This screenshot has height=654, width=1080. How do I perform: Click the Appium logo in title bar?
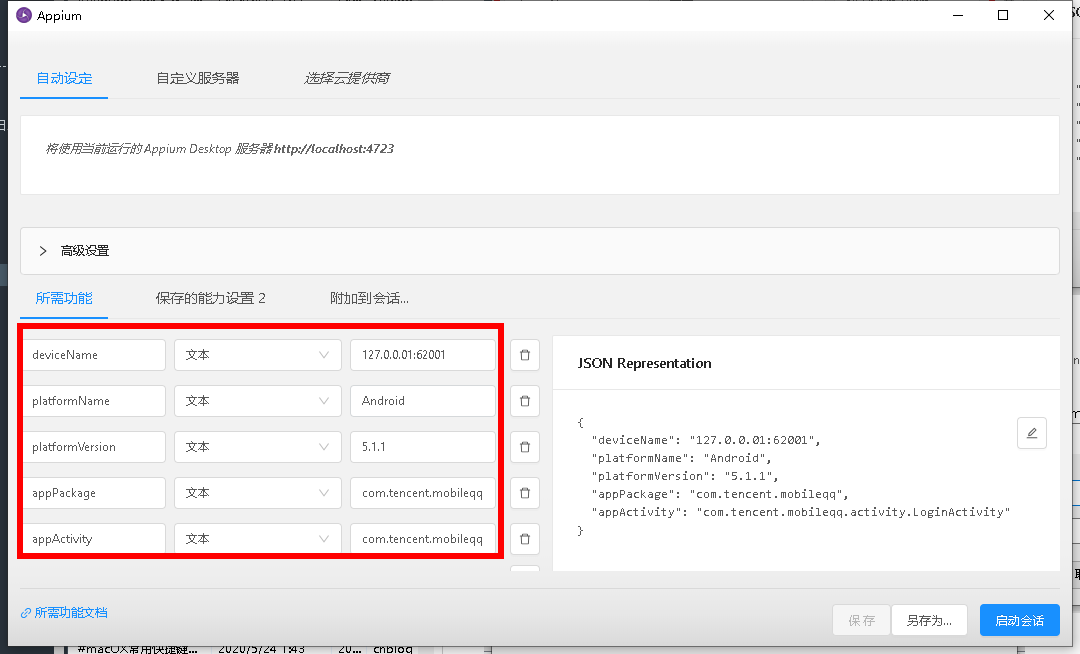tap(24, 15)
